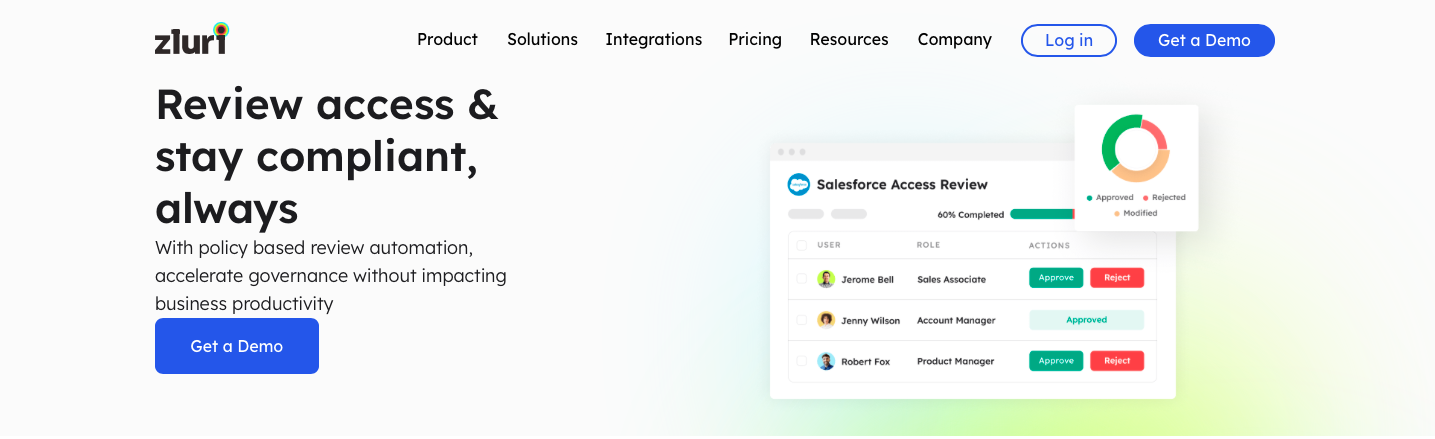Viewport: 1435px width, 439px height.
Task: Click the orange Modified legend dot
Action: tap(1117, 213)
